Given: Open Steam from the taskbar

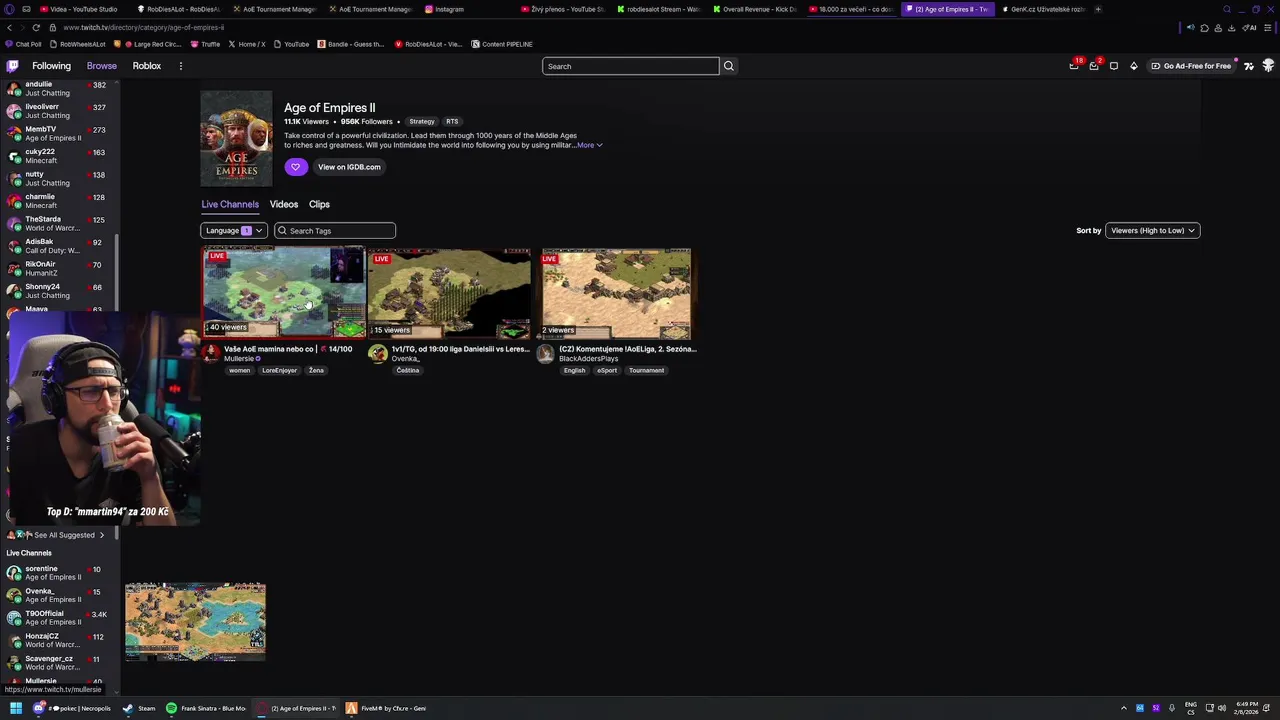Looking at the screenshot, I should [x=139, y=708].
